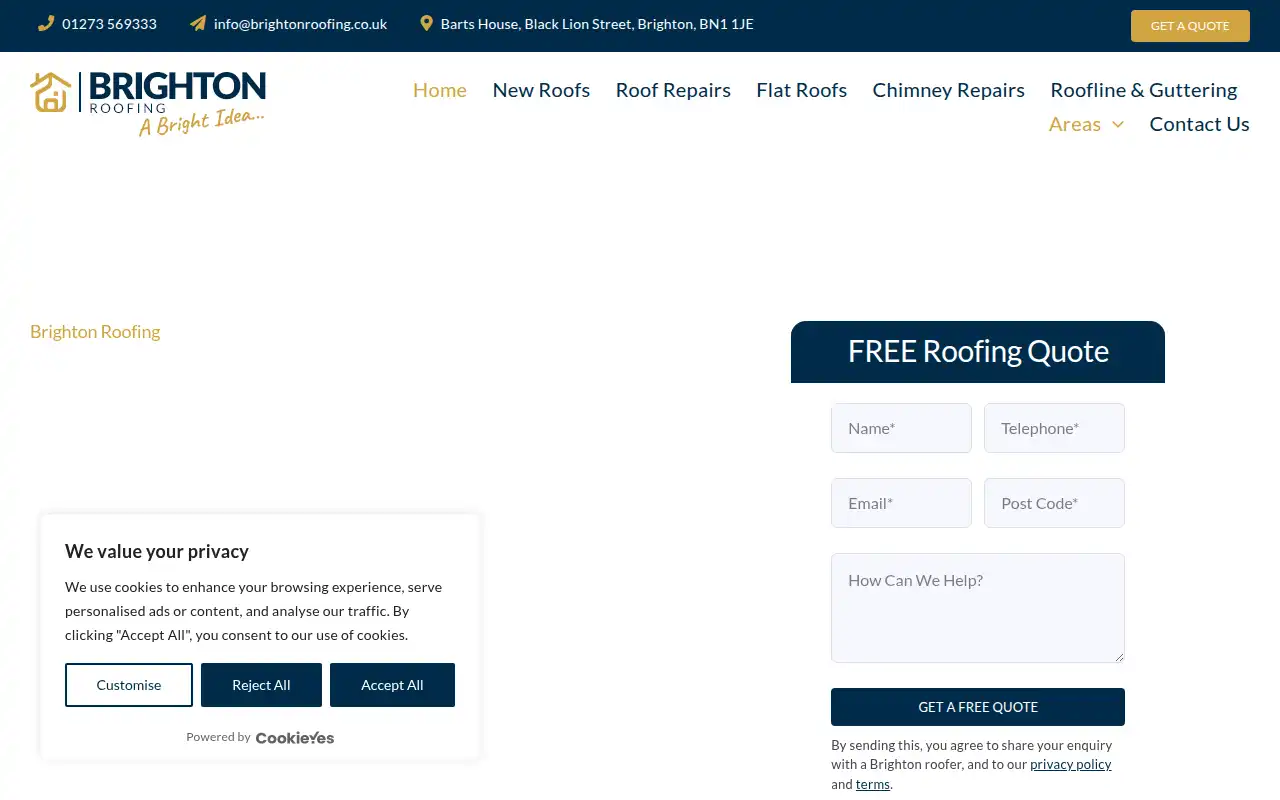Screen dimensions: 1280x800
Task: Click the phone handset icon
Action: coord(46,23)
